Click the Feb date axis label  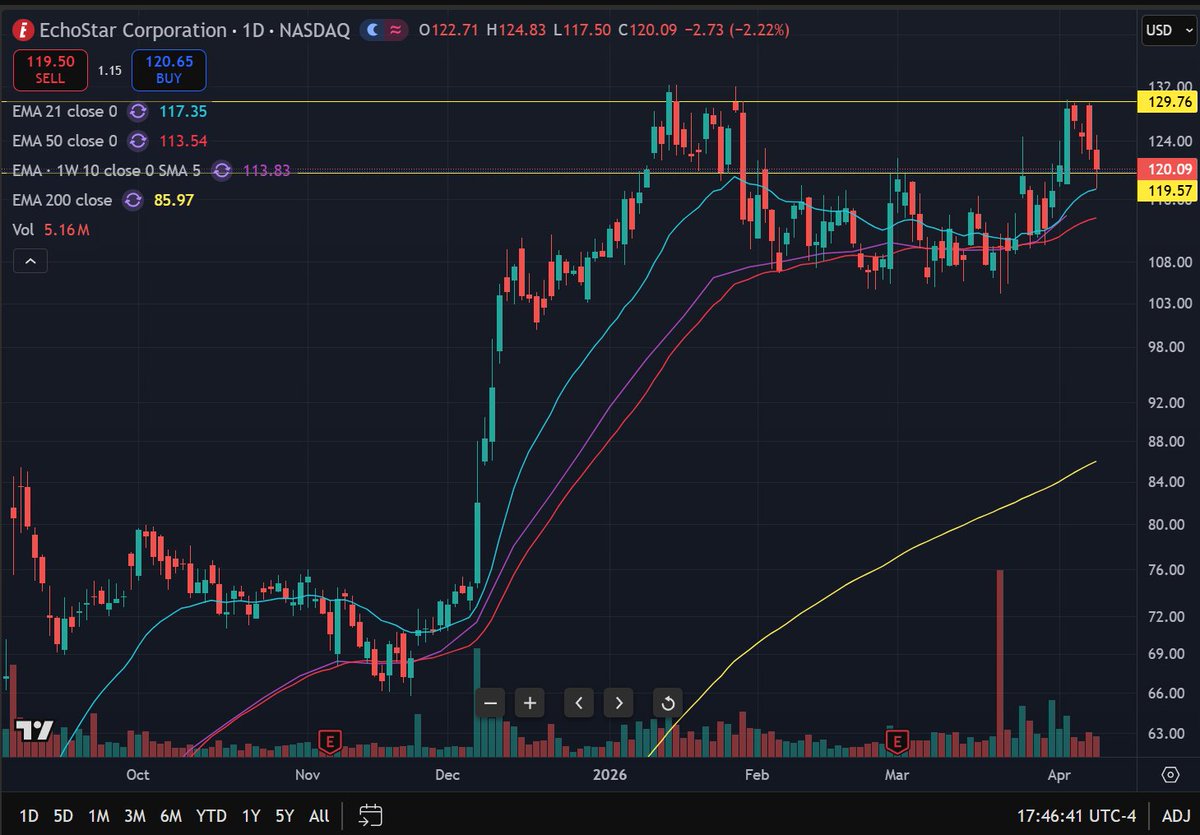coord(758,775)
